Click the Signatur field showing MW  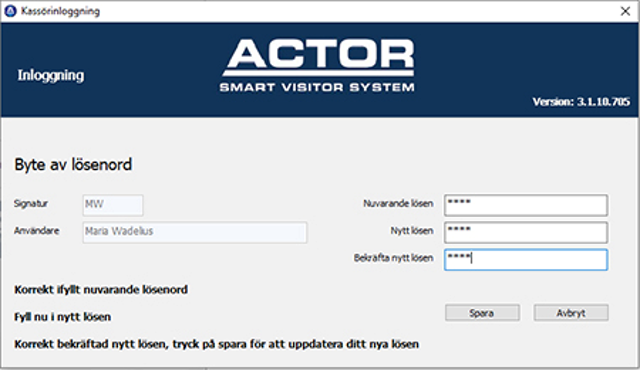pyautogui.click(x=113, y=205)
